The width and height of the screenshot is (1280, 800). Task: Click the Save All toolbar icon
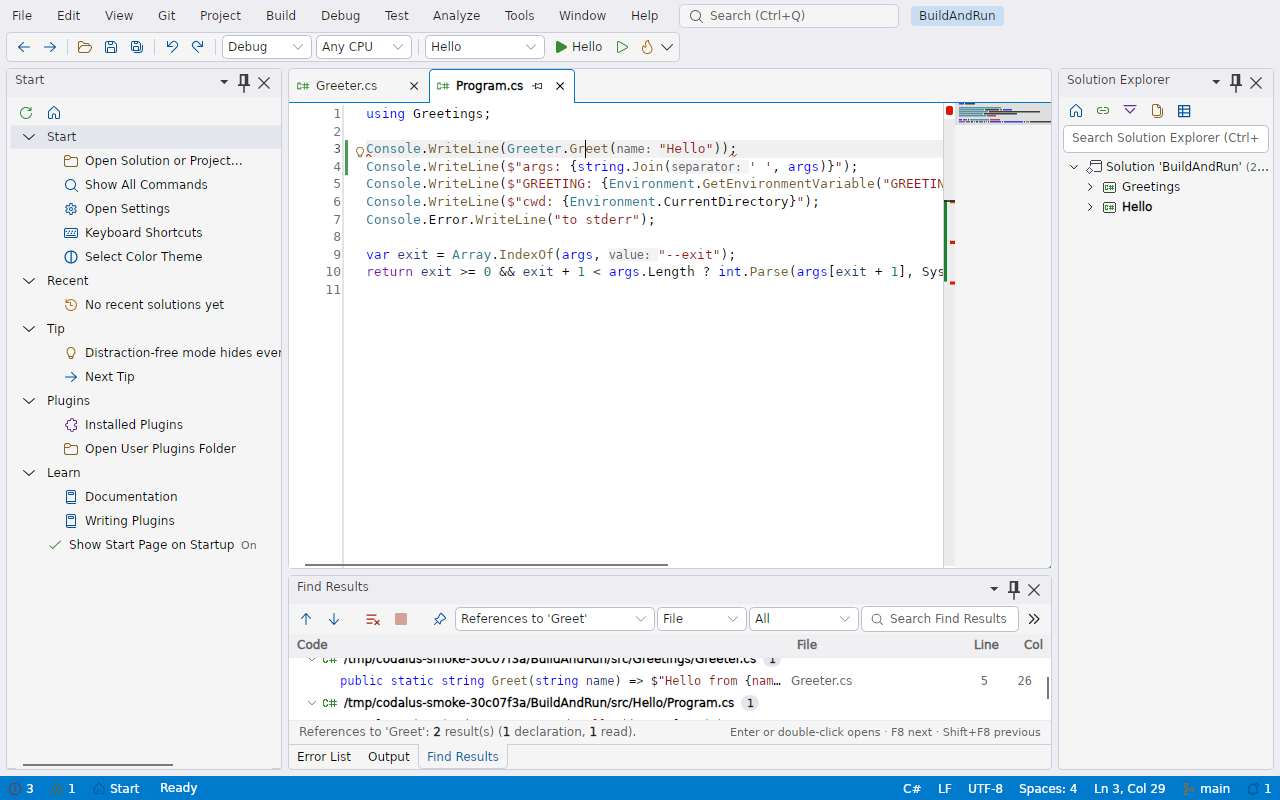(137, 47)
